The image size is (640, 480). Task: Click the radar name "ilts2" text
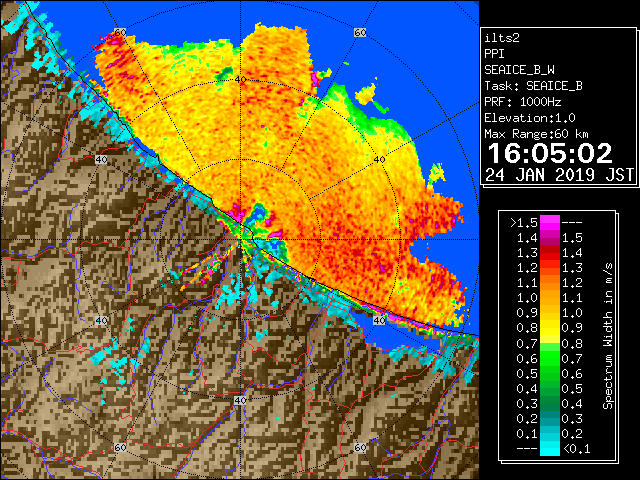tap(502, 38)
